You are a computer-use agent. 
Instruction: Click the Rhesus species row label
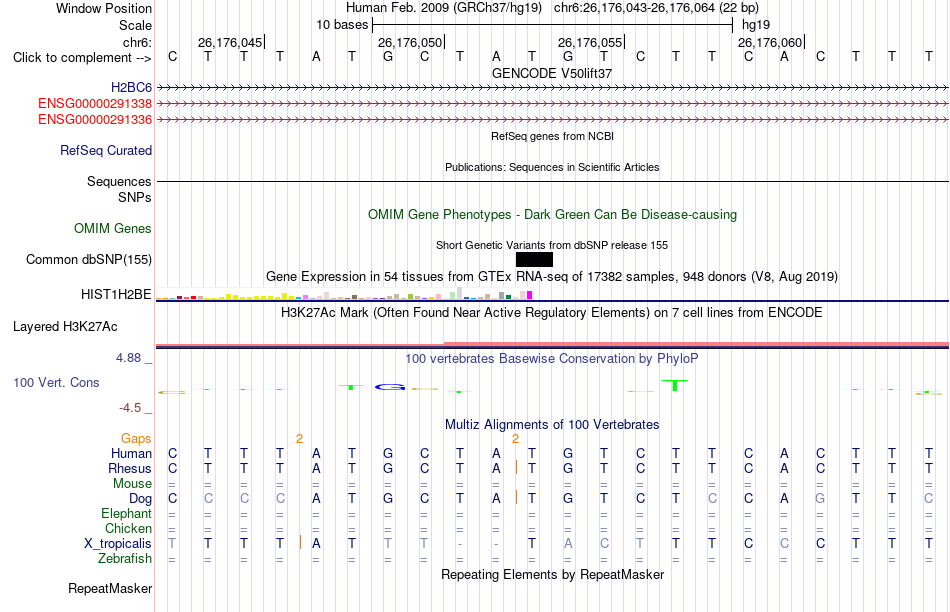point(130,468)
